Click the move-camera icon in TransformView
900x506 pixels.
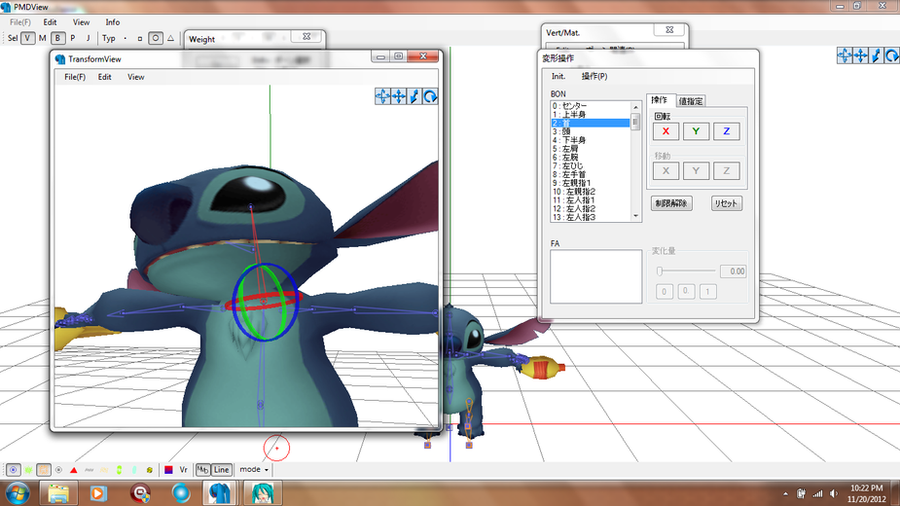[x=382, y=96]
